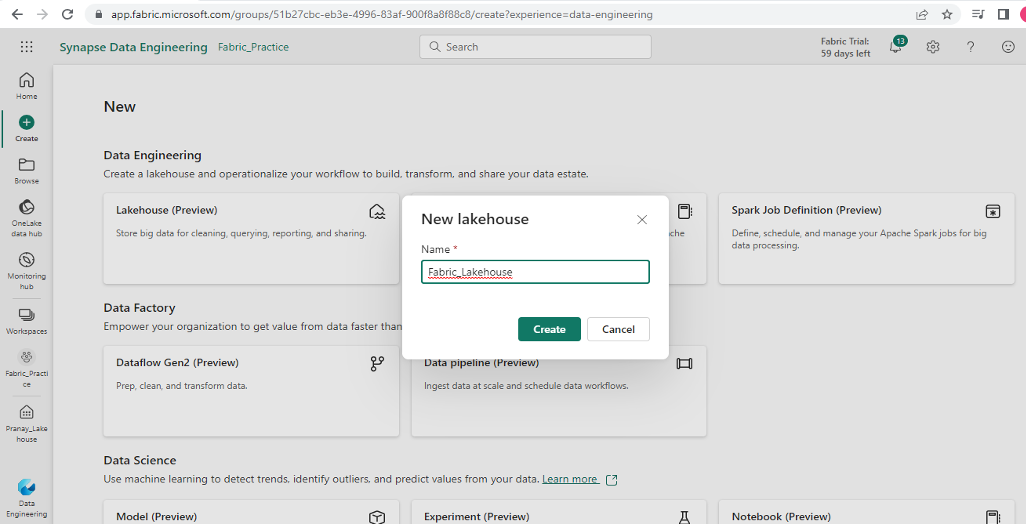Open the Help question mark icon
This screenshot has width=1026, height=524.
(970, 47)
